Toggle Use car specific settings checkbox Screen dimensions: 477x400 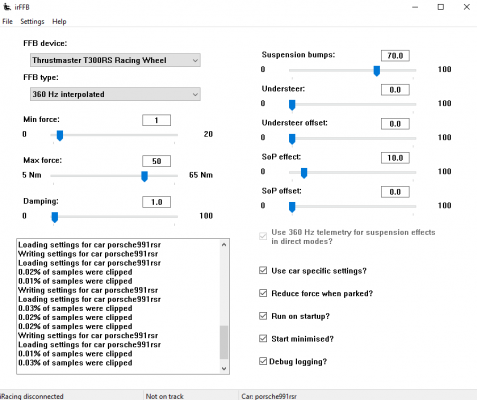[x=263, y=270]
